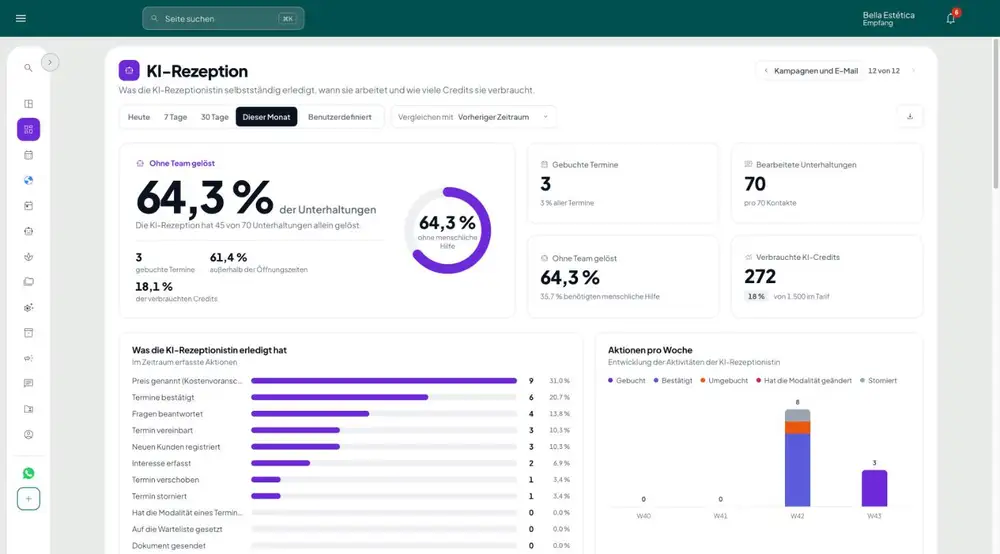
Task: Click the Termin verschoben row label
Action: (x=165, y=480)
